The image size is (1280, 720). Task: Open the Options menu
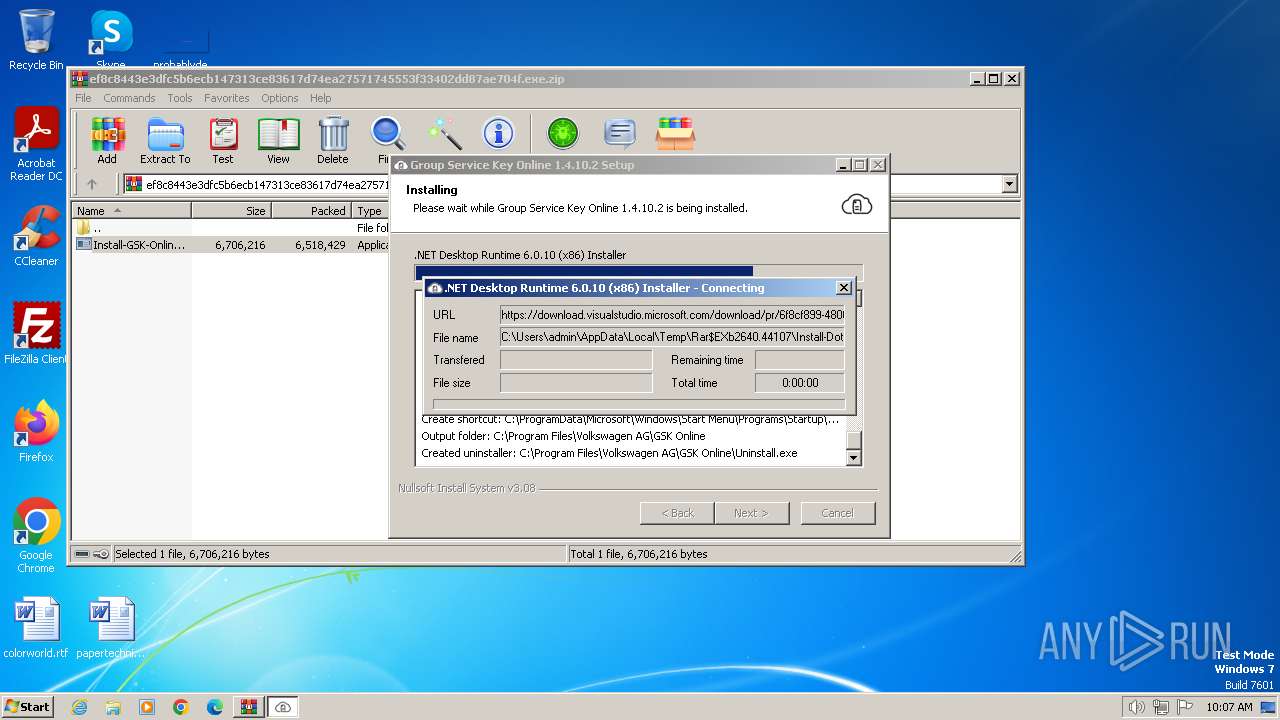point(280,98)
